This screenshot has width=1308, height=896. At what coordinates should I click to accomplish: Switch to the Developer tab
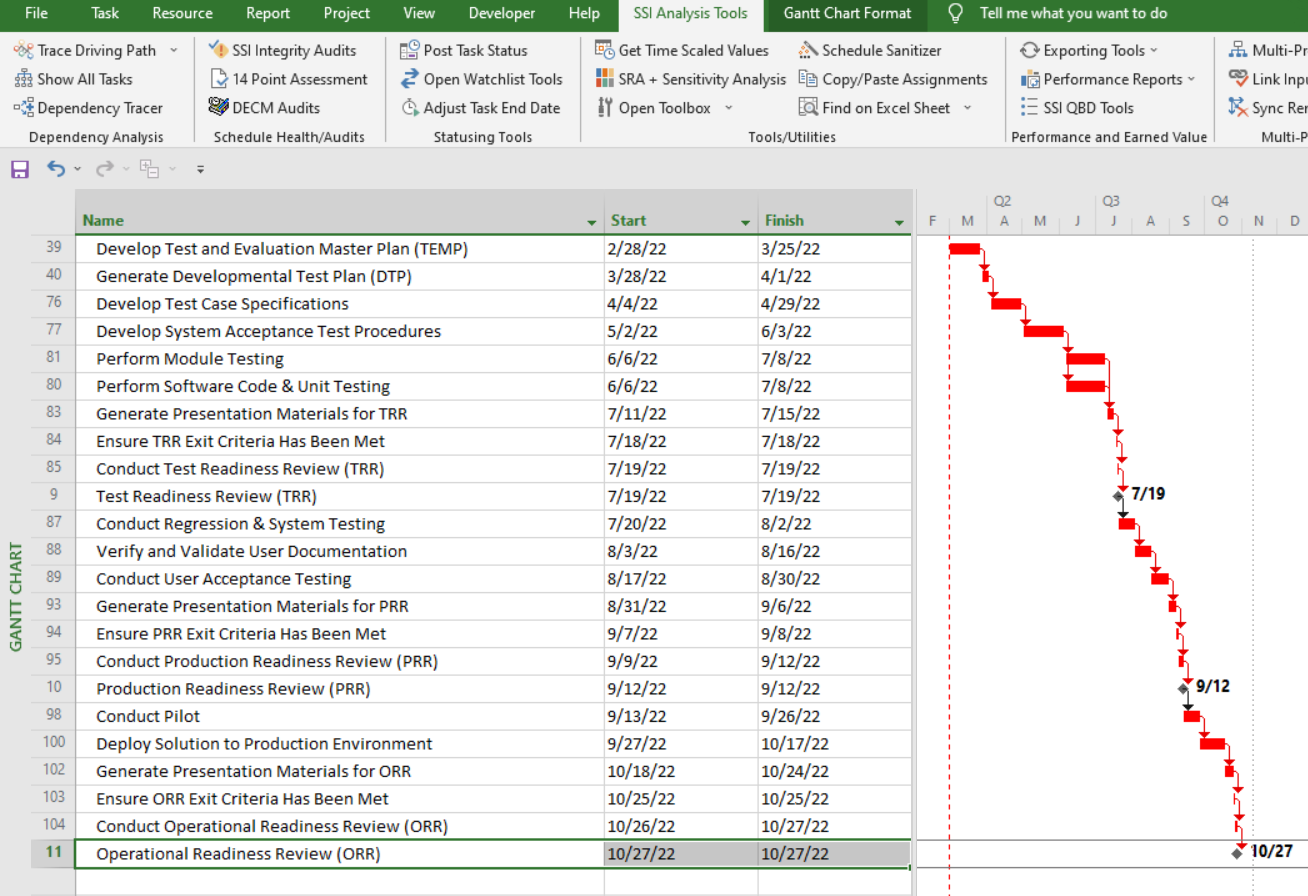click(x=502, y=13)
